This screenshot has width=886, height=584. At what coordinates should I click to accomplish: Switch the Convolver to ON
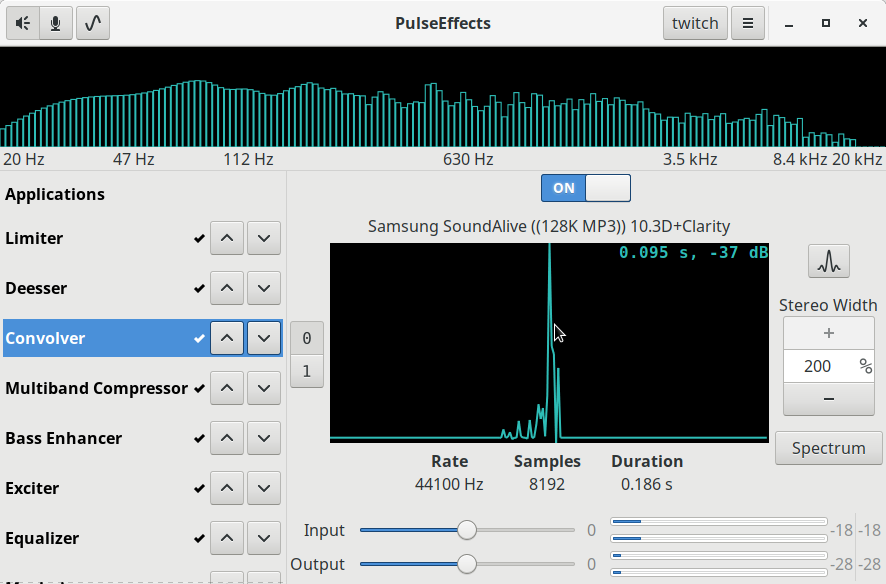[x=585, y=188]
